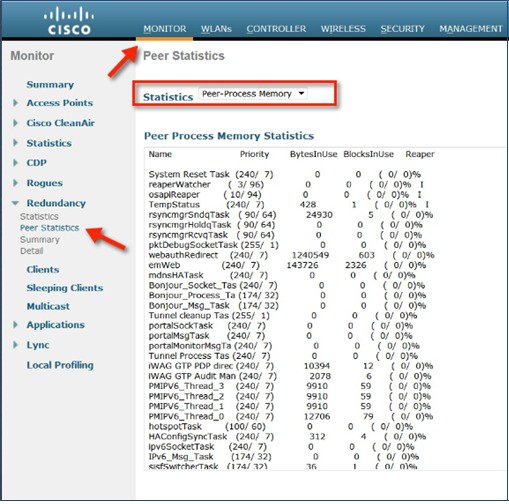Select the rsyncmgrSndqTask row
The width and height of the screenshot is (509, 504).
pyautogui.click(x=291, y=215)
